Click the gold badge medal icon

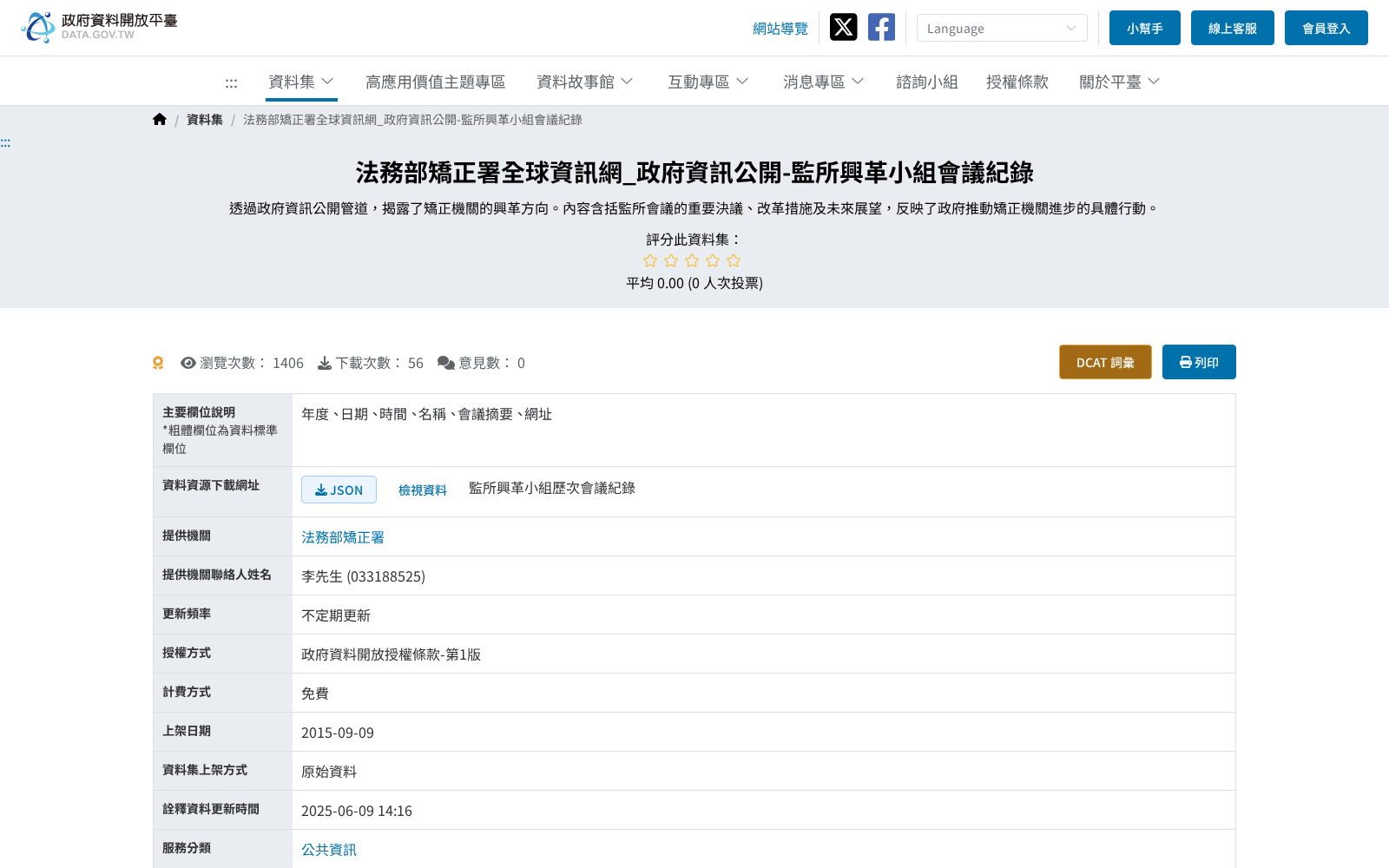click(158, 363)
